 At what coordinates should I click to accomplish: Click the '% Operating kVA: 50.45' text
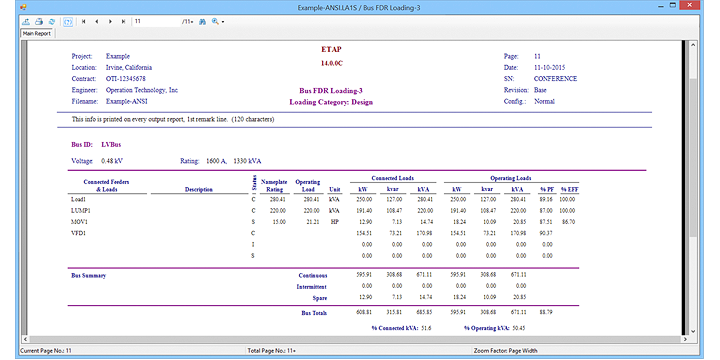point(495,328)
